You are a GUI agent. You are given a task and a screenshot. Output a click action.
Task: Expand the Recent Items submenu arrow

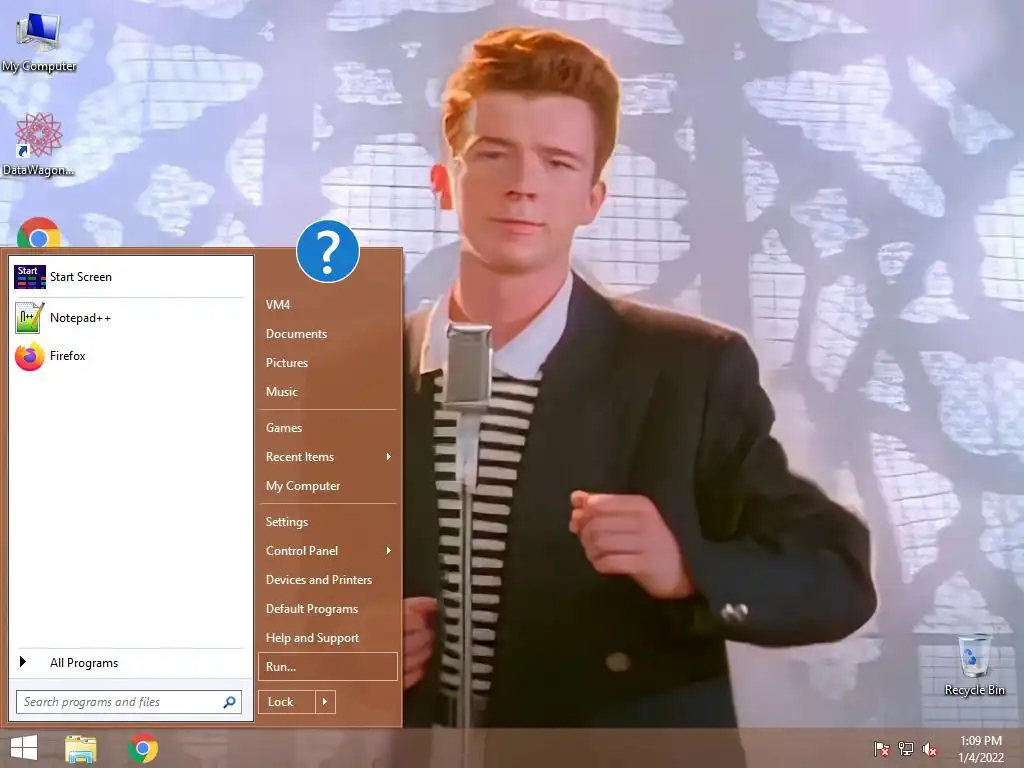click(x=389, y=456)
